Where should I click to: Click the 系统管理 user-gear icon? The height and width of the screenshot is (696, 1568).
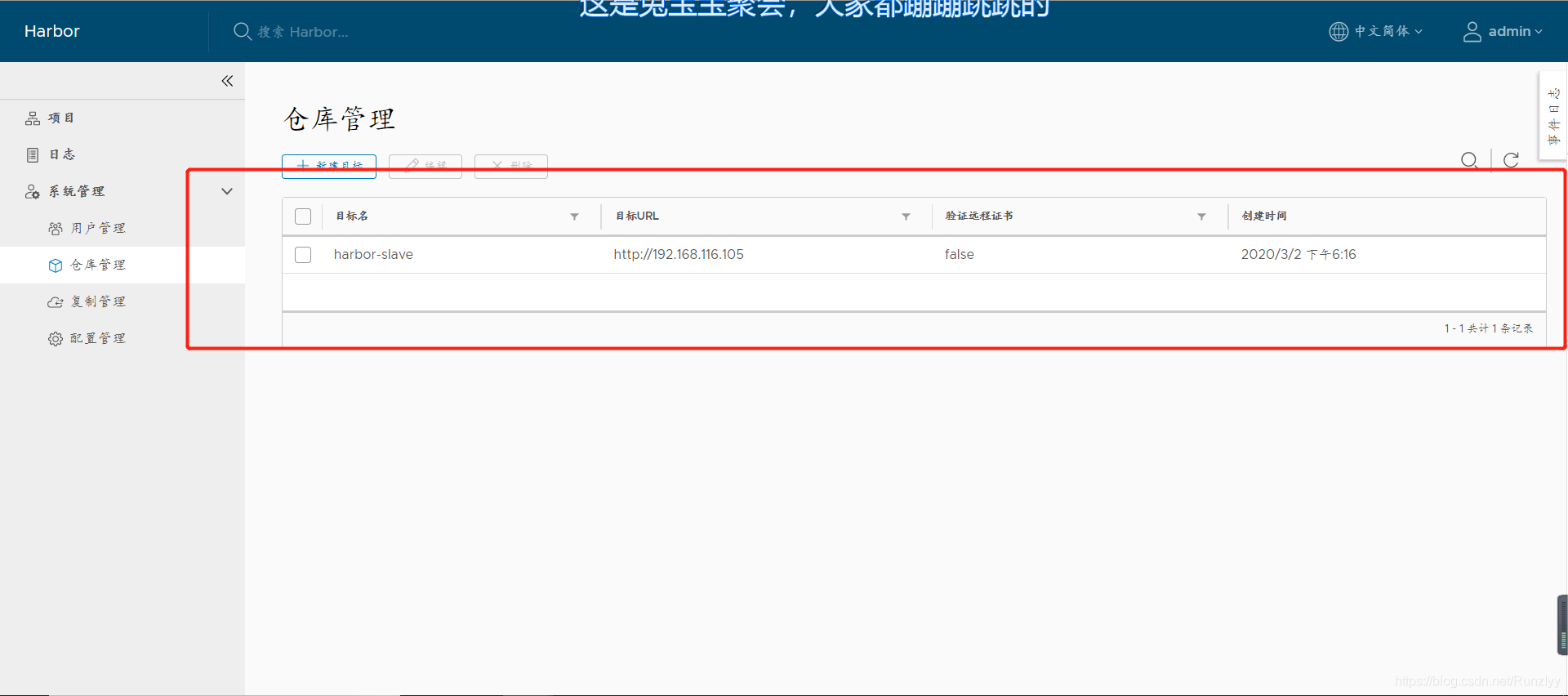pos(33,191)
